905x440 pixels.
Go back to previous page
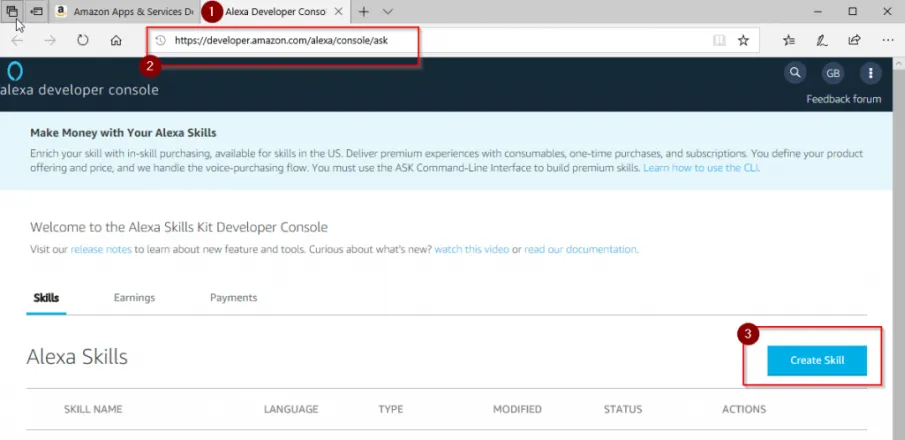(x=17, y=40)
